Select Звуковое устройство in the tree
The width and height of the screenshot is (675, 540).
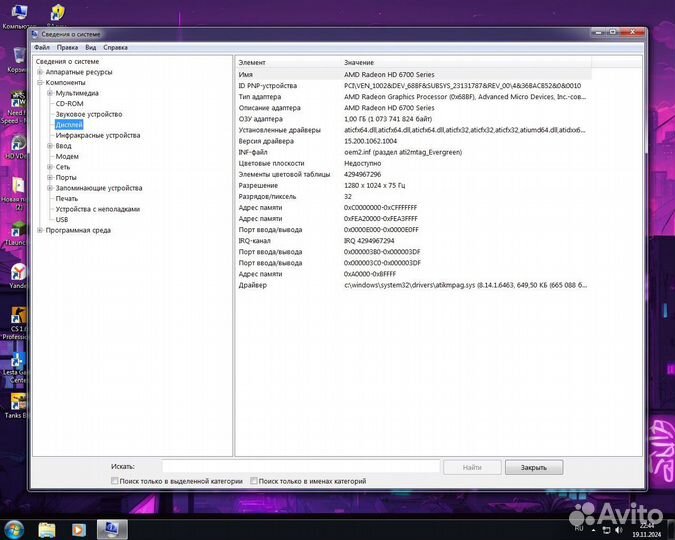pos(89,114)
